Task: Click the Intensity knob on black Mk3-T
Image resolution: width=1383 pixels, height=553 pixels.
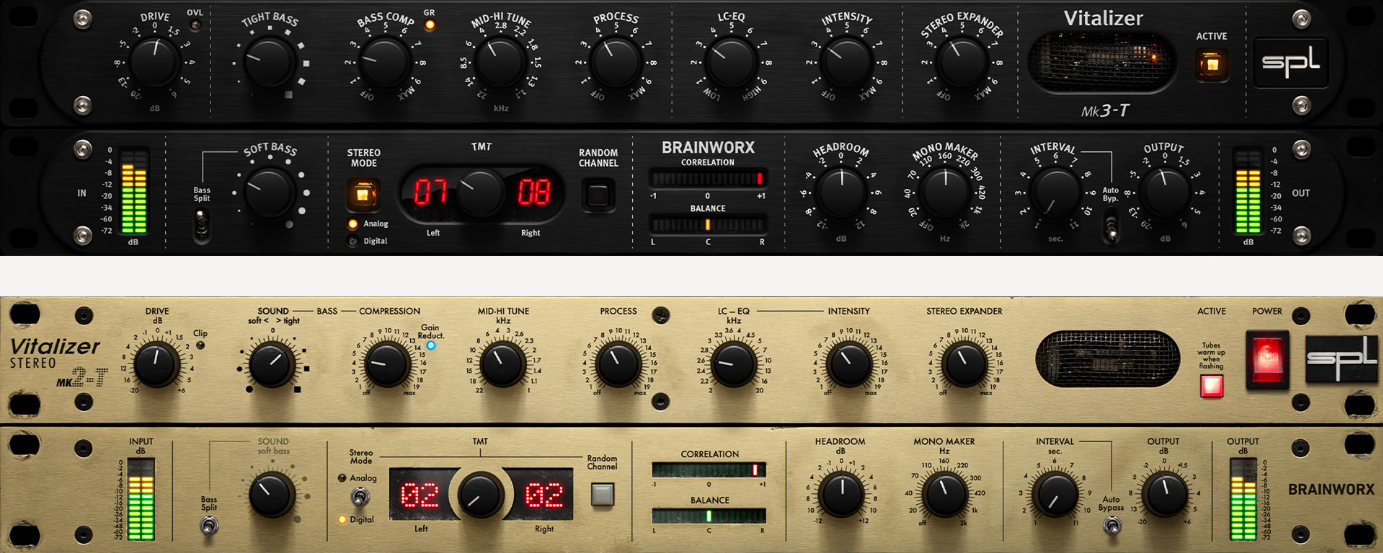Action: pyautogui.click(x=847, y=62)
